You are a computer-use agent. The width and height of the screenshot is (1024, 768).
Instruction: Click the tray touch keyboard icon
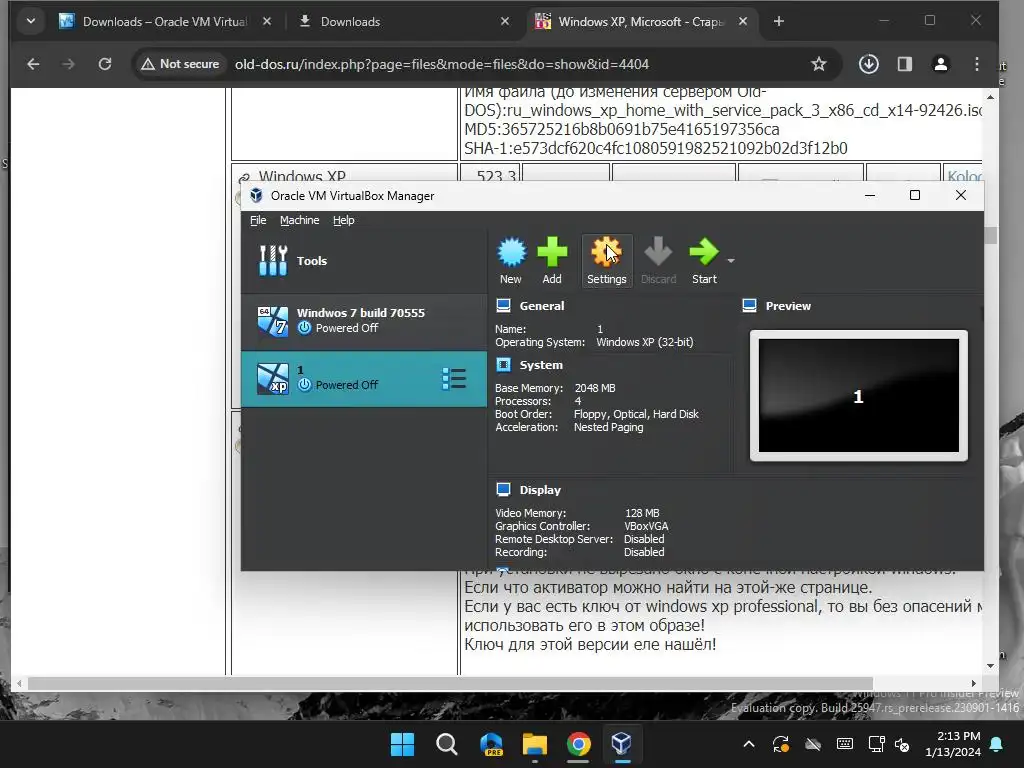click(x=844, y=744)
